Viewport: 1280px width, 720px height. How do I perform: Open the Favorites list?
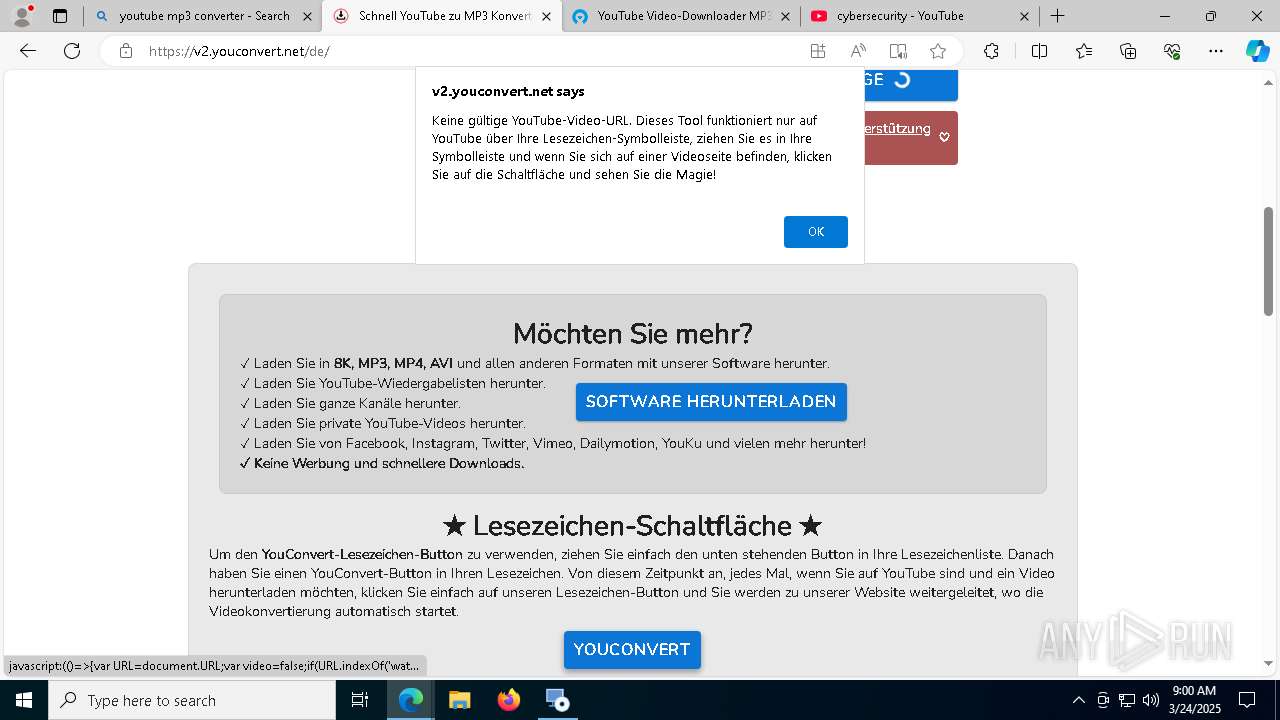1084,51
